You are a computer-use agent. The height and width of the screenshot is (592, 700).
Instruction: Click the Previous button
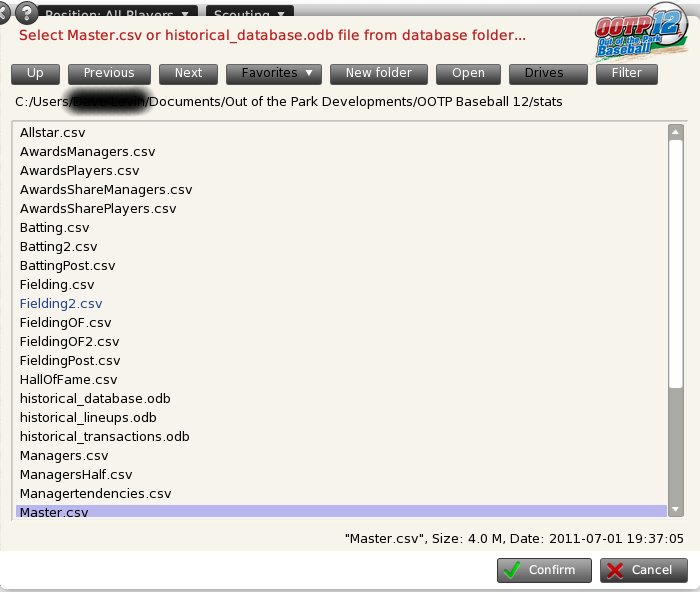(109, 74)
